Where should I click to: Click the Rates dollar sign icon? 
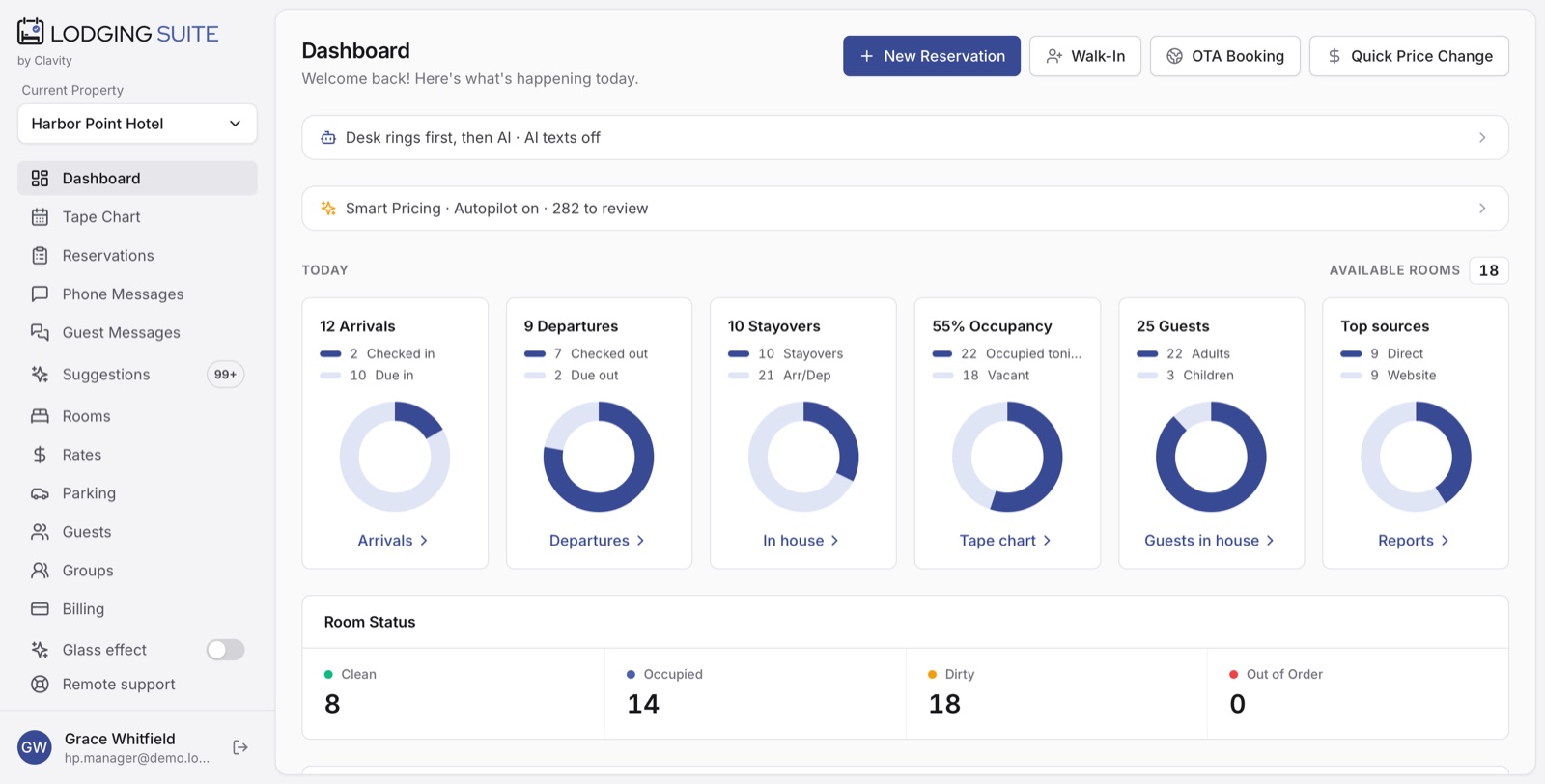coord(40,455)
